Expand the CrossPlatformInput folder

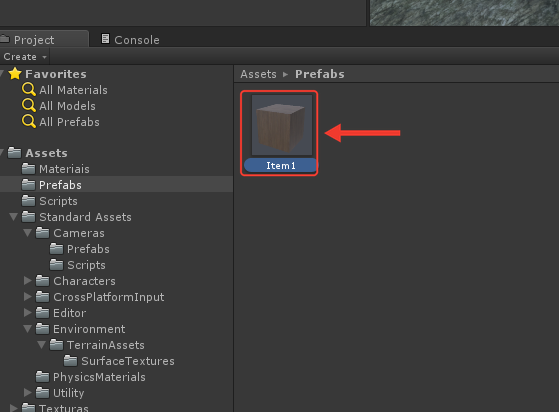(x=27, y=297)
